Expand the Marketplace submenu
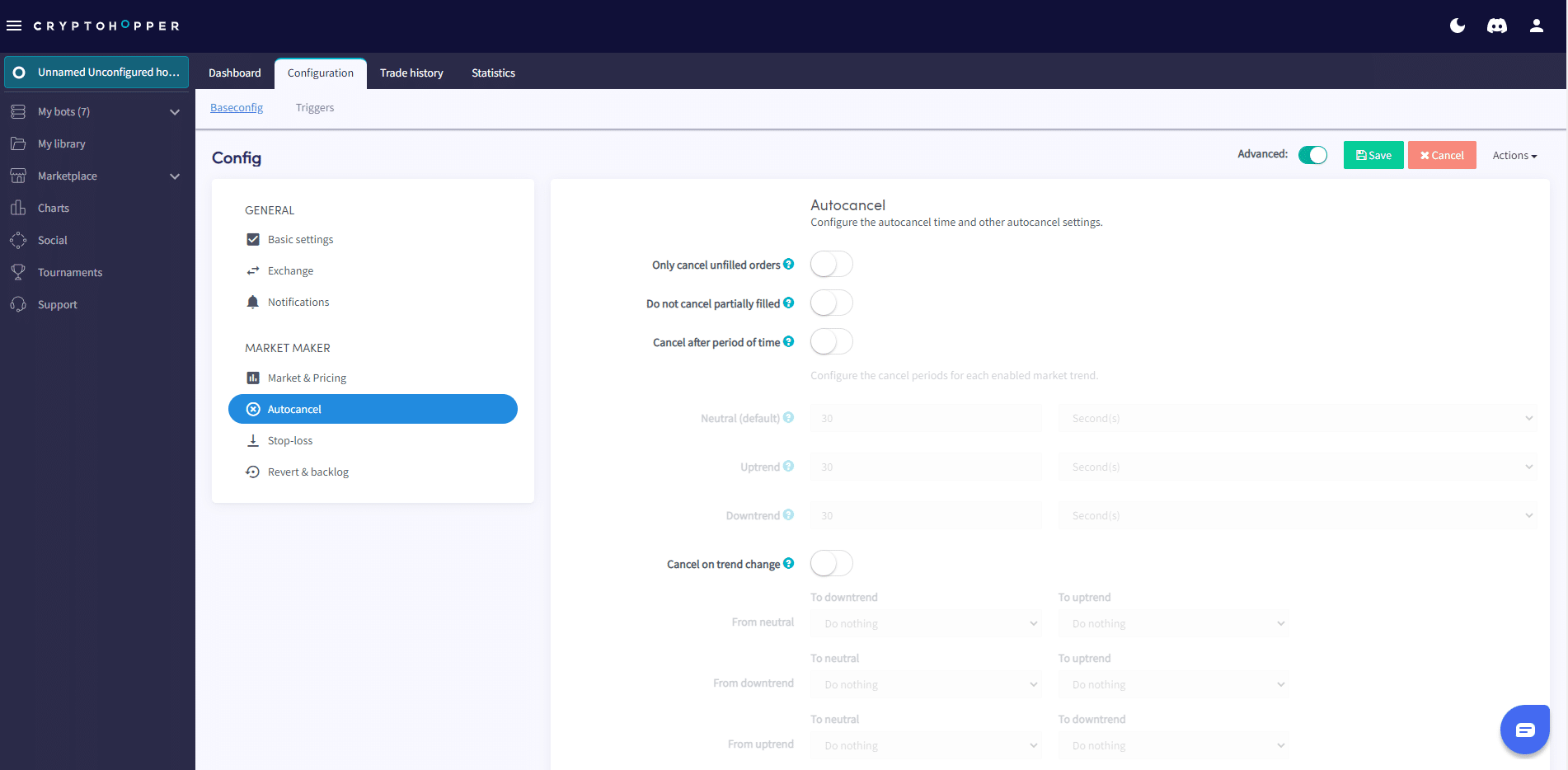Screen dimensions: 1568x770 tap(175, 176)
